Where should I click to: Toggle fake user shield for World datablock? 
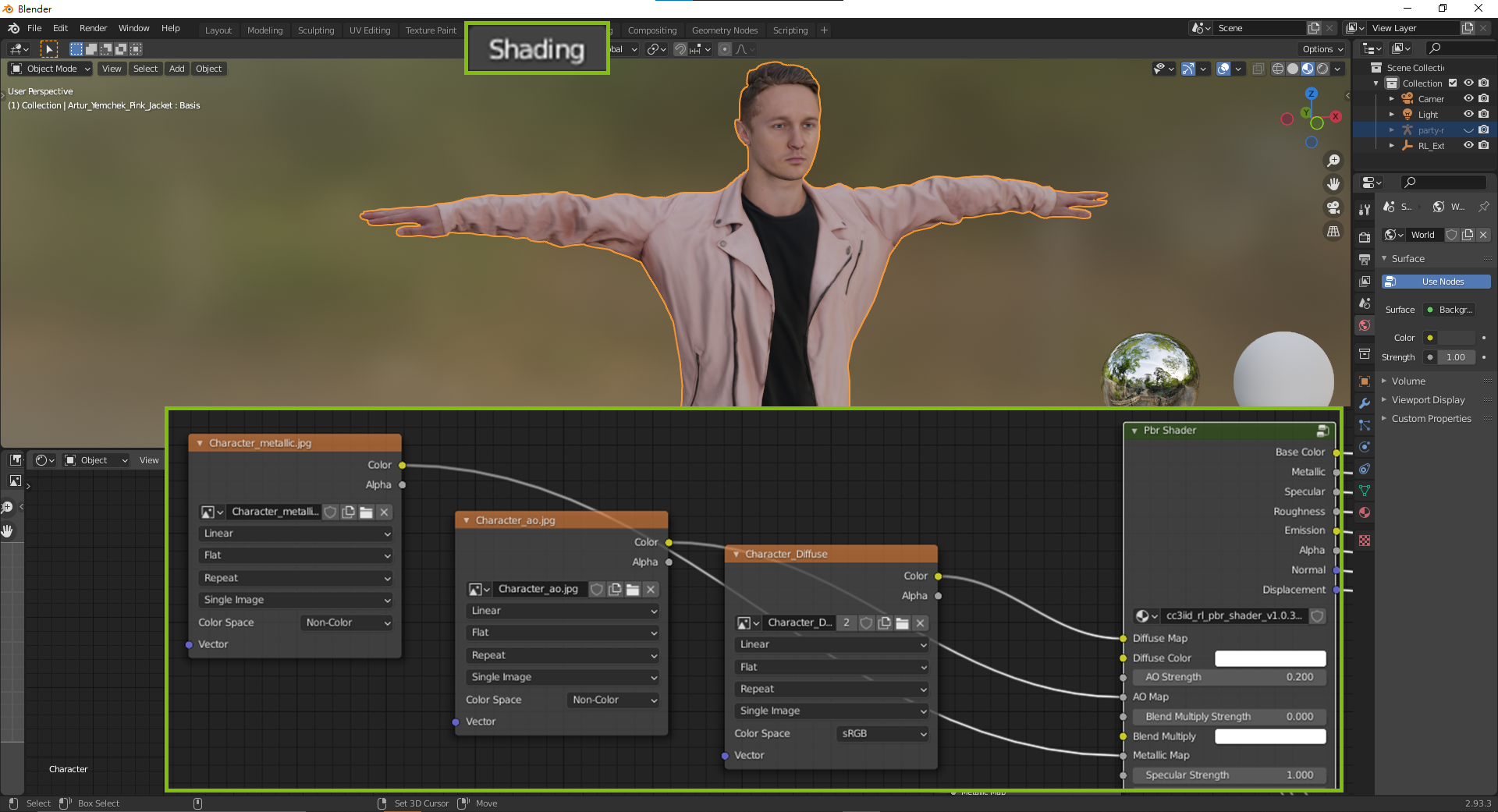point(1452,235)
